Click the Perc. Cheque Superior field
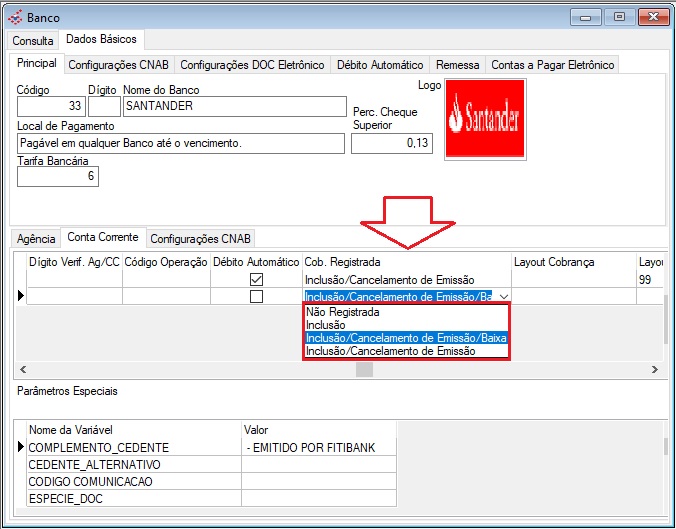Image resolution: width=676 pixels, height=529 pixels. [x=391, y=143]
